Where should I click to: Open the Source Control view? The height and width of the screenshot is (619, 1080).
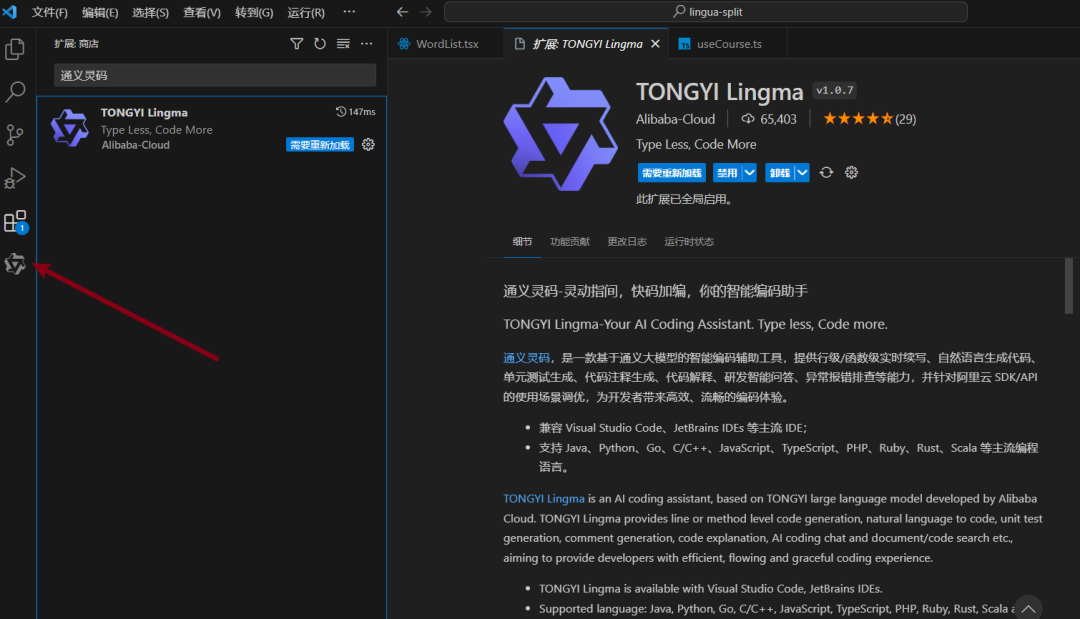(15, 135)
